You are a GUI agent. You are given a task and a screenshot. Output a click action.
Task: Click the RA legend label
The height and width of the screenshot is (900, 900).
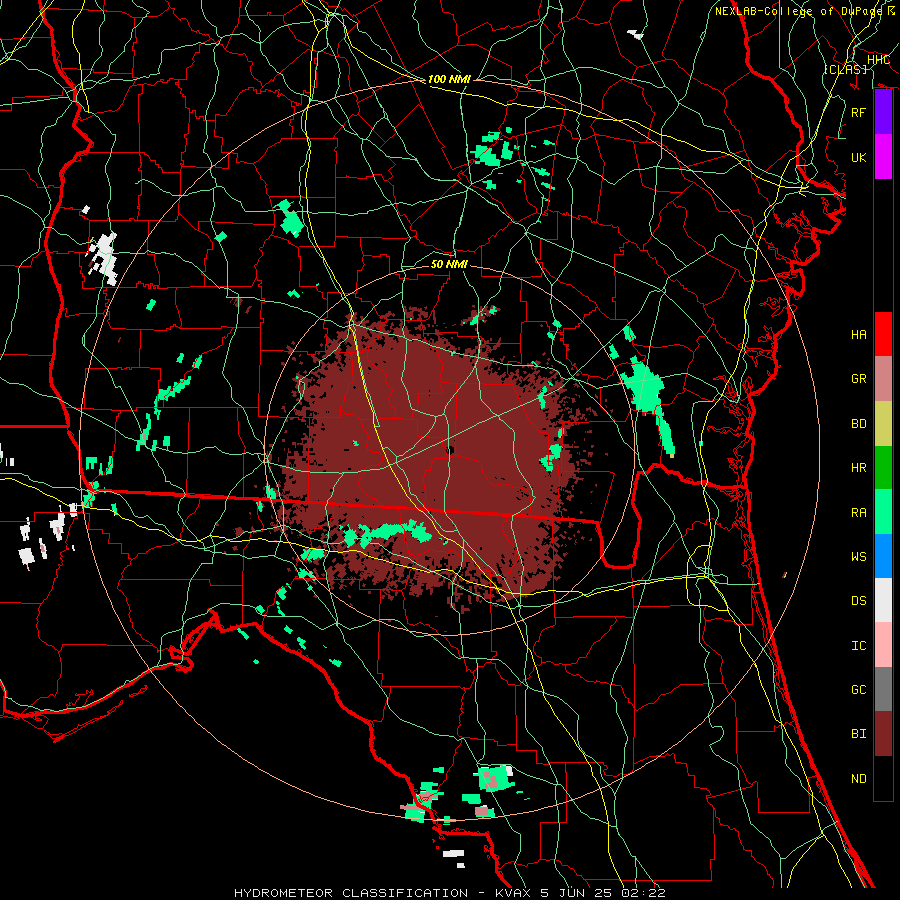point(858,513)
